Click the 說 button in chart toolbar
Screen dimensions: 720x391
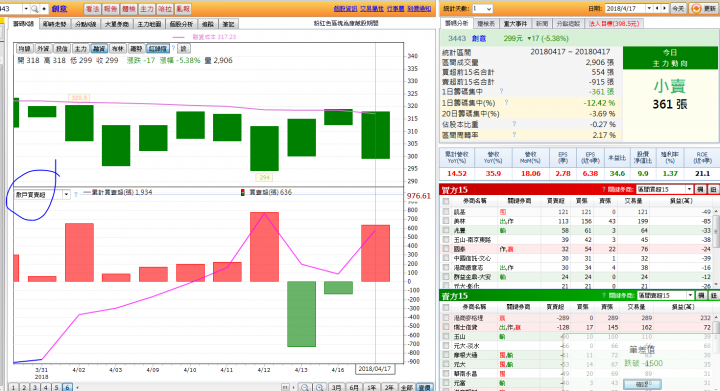click(184, 49)
